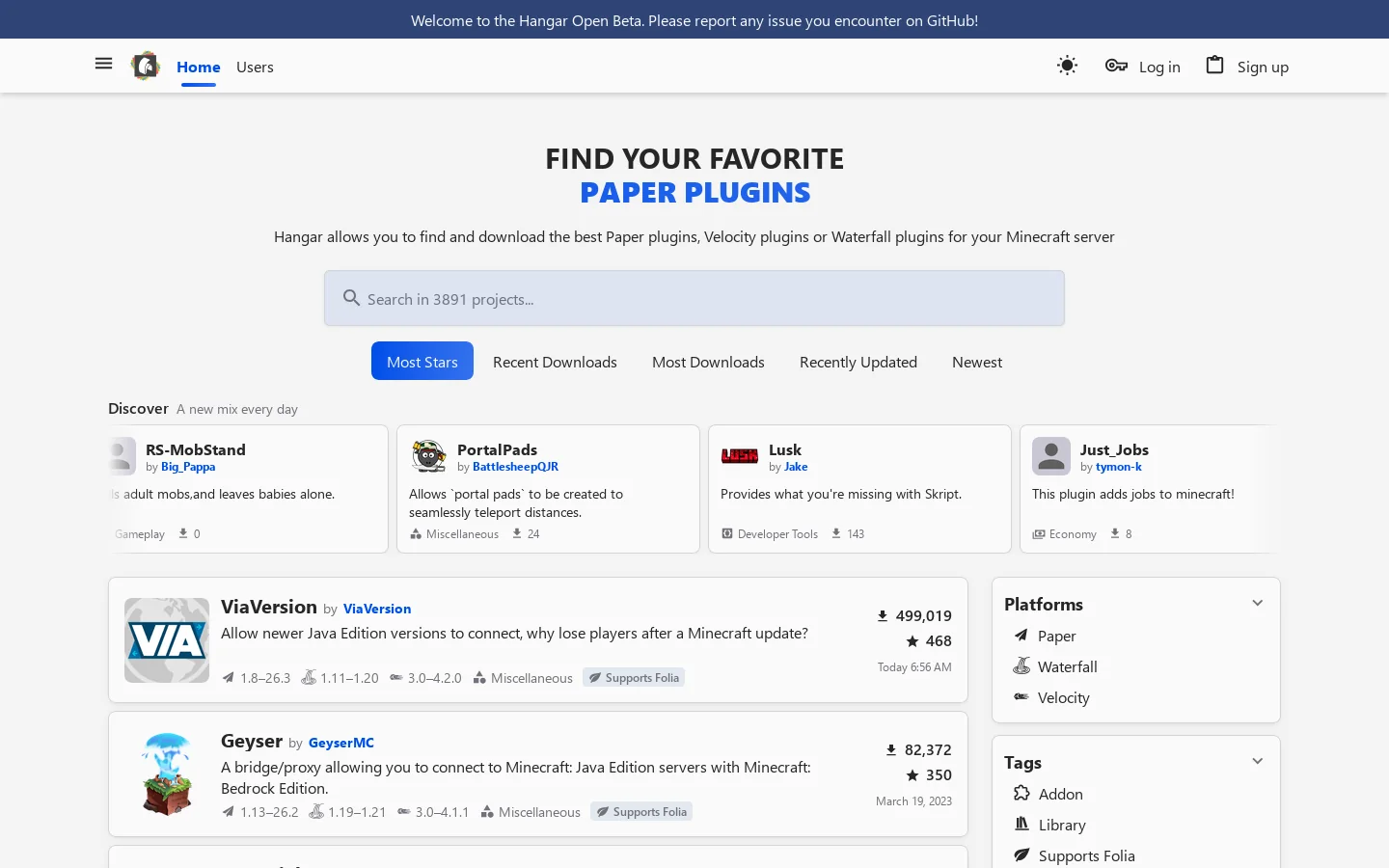1389x868 pixels.
Task: Click the magnifier icon in the search box
Action: [x=352, y=298]
